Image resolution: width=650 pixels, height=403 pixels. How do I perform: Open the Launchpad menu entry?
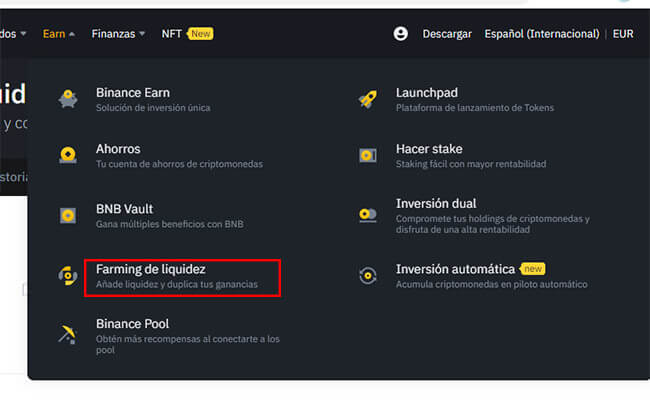(475, 100)
